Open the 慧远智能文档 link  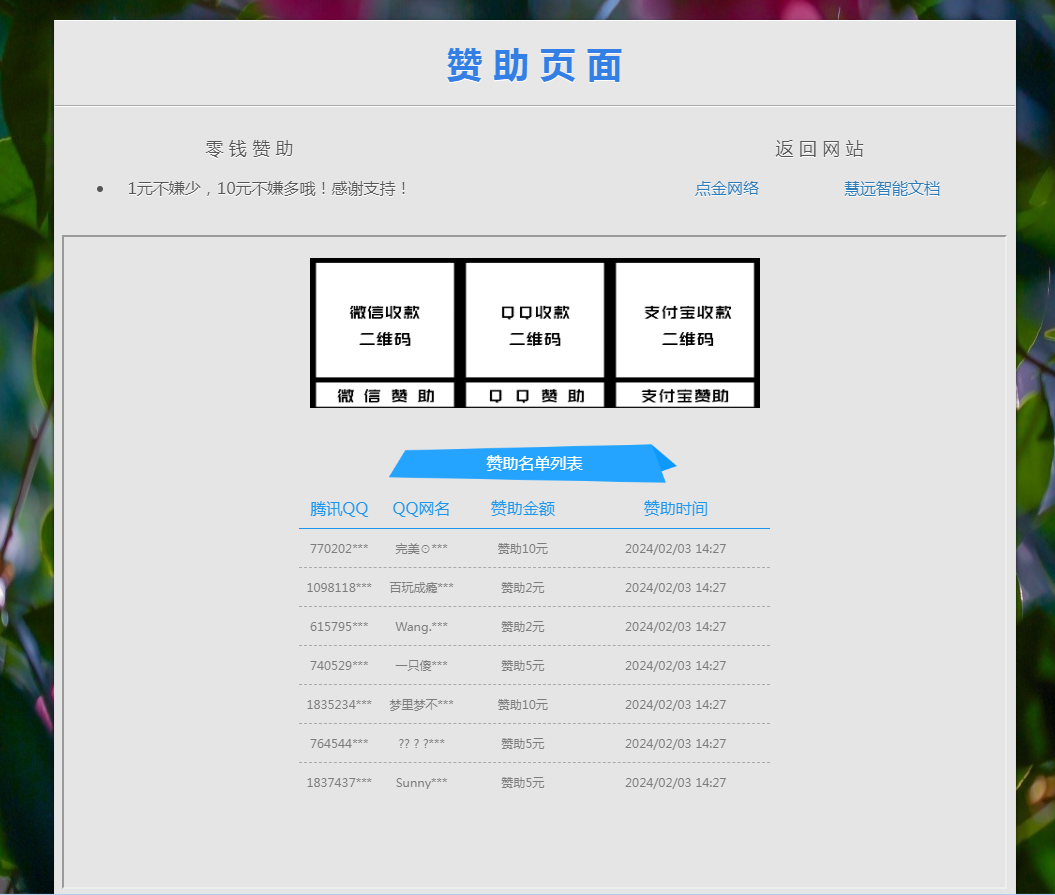[892, 188]
